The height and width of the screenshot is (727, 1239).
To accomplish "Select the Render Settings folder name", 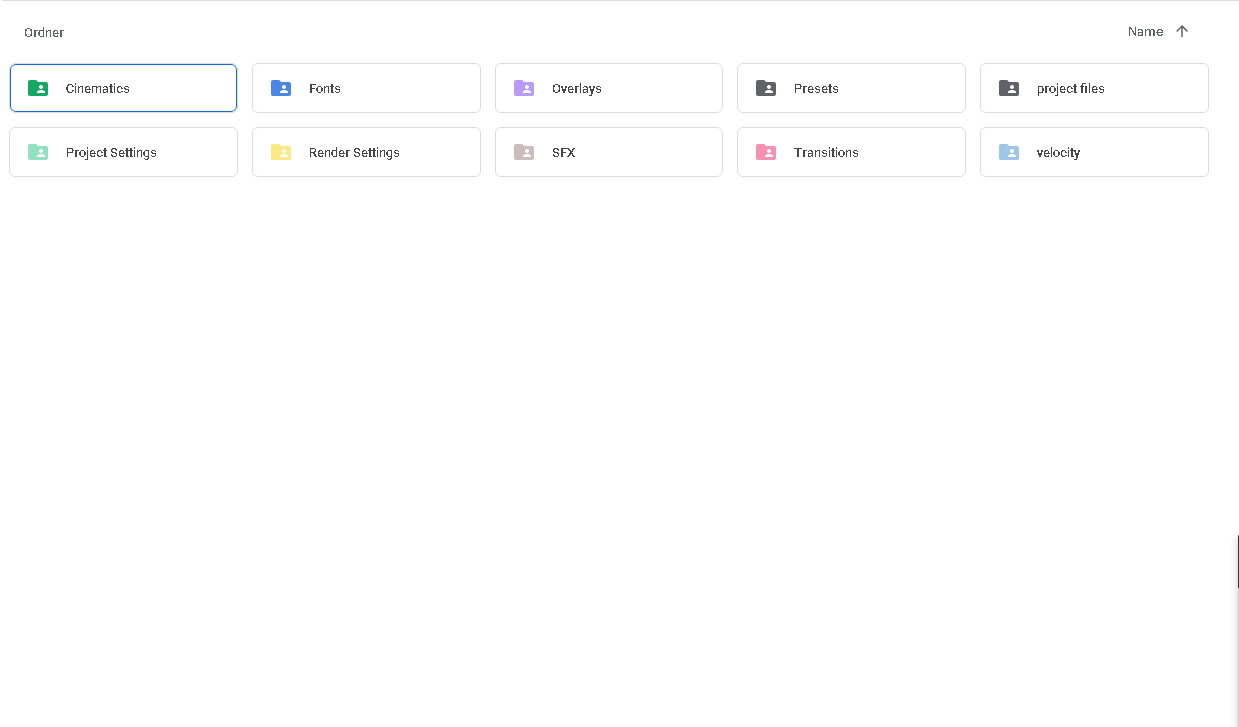I will coord(354,152).
